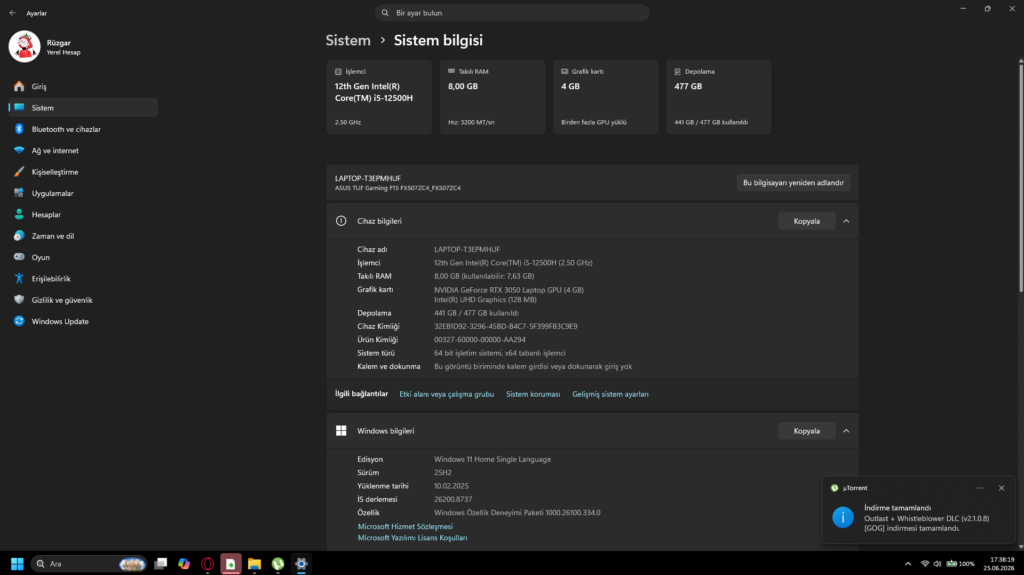
Task: Click the İS derlemesi value 26200.8737
Action: point(453,499)
